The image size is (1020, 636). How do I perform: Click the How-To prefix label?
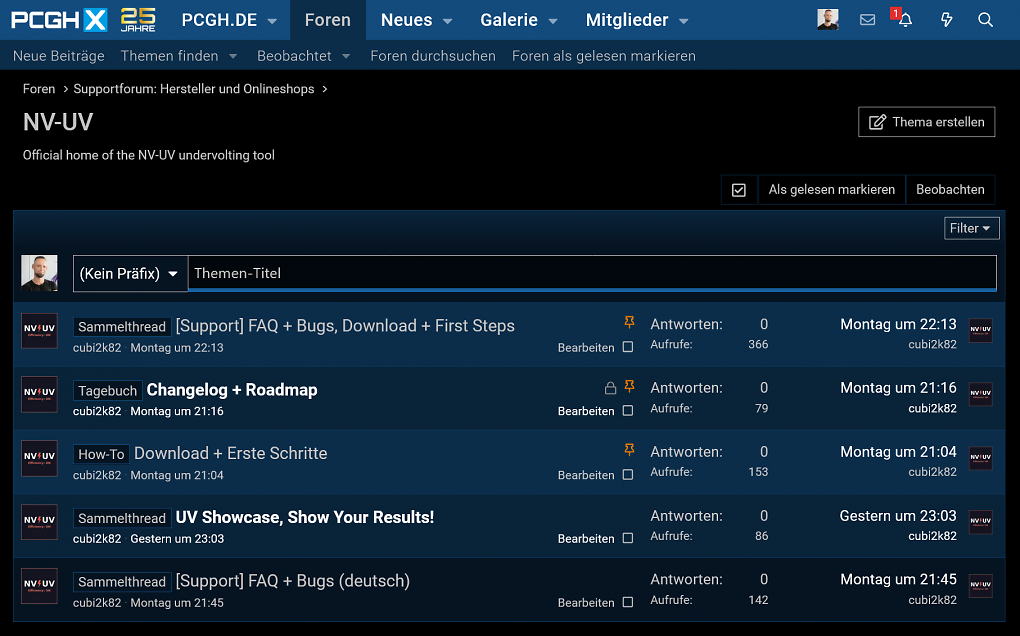click(101, 455)
